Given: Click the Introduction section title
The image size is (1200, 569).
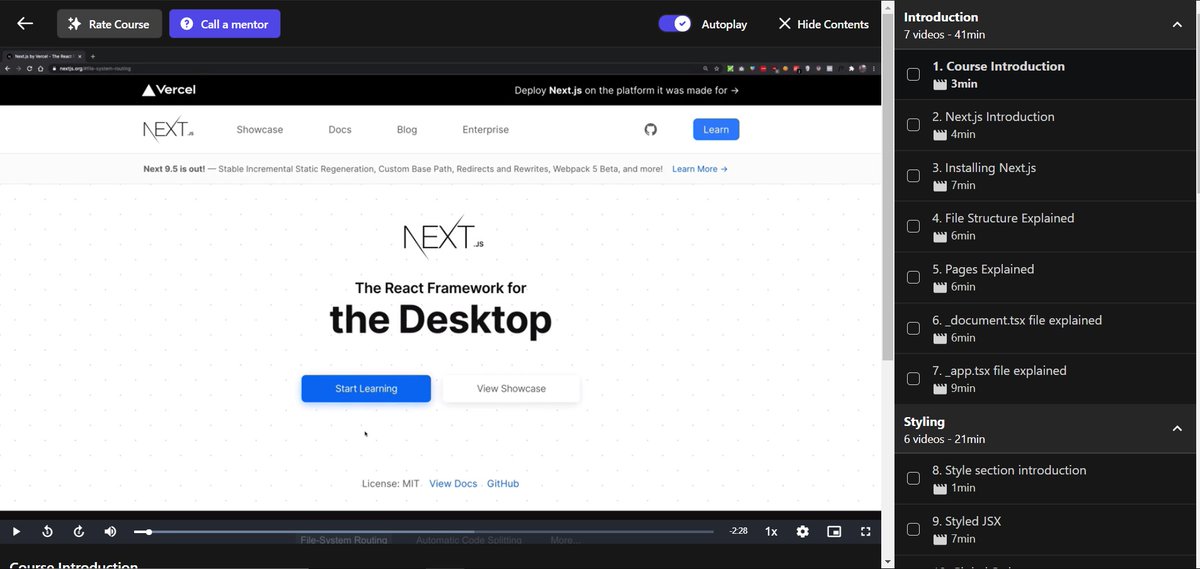Looking at the screenshot, I should tap(941, 17).
